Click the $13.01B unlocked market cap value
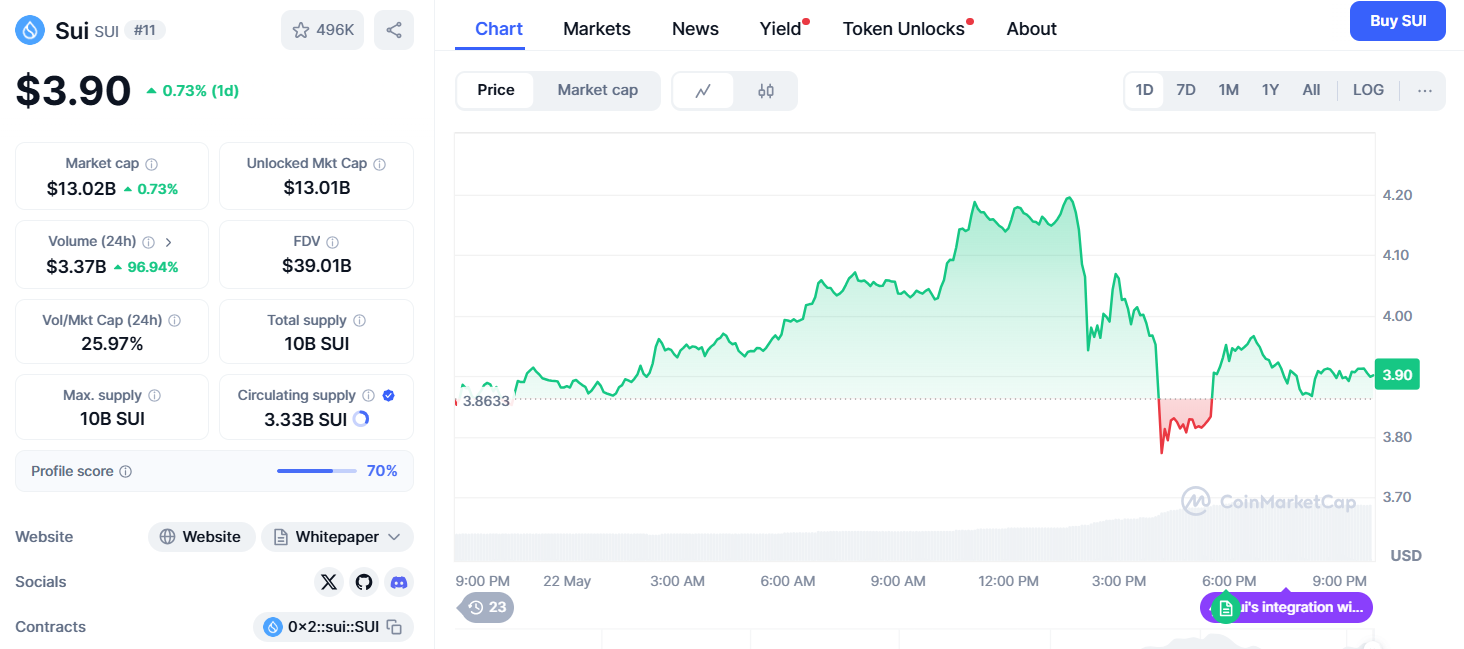The width and height of the screenshot is (1464, 649). pyautogui.click(x=317, y=188)
